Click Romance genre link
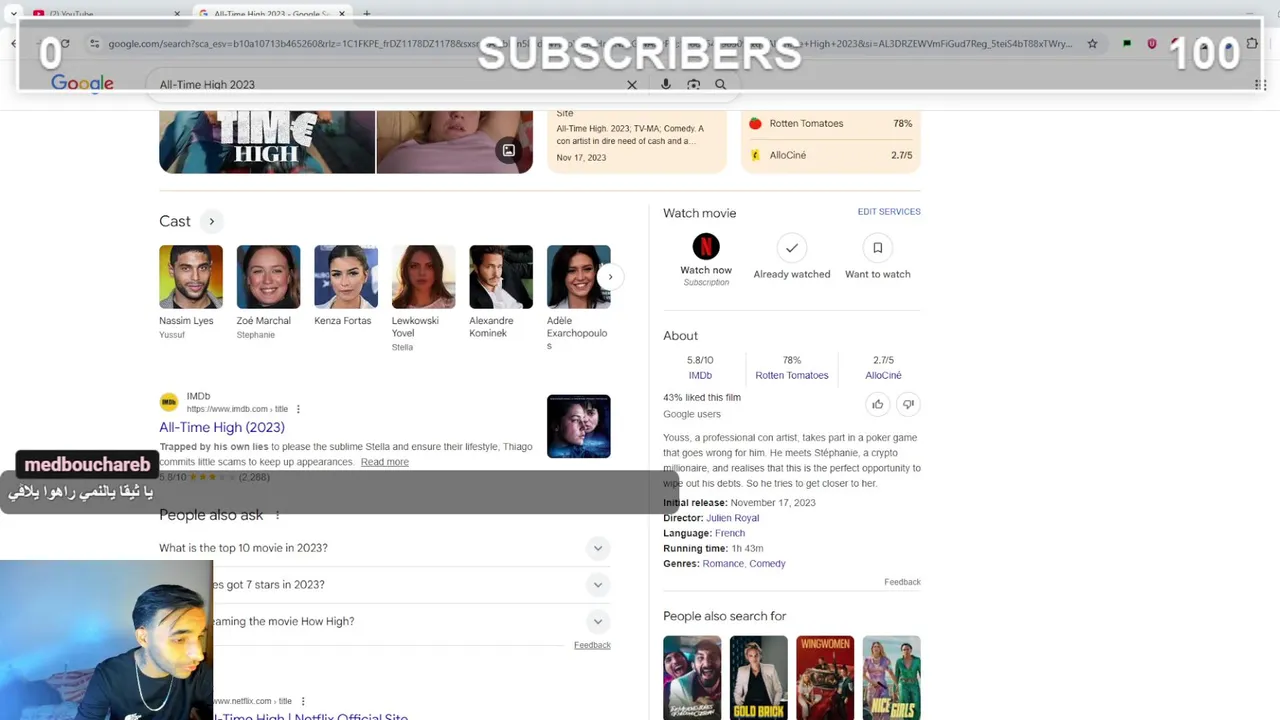Screen dimensions: 1280x720 [x=723, y=564]
